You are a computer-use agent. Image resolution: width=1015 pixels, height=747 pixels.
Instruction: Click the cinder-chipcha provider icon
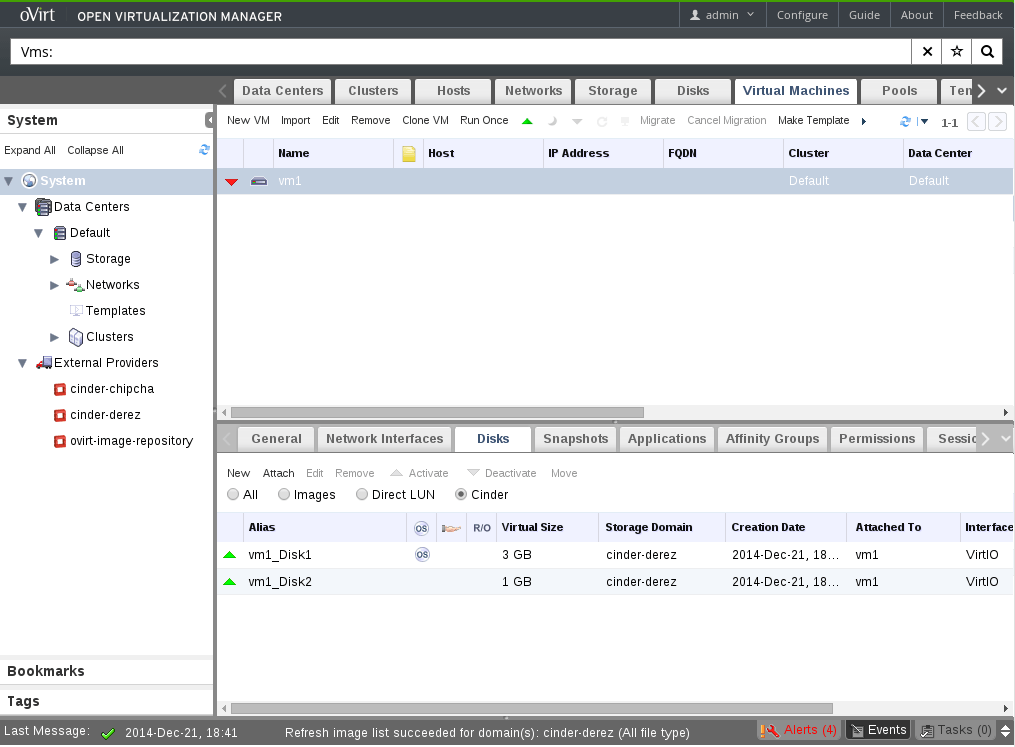coord(60,389)
